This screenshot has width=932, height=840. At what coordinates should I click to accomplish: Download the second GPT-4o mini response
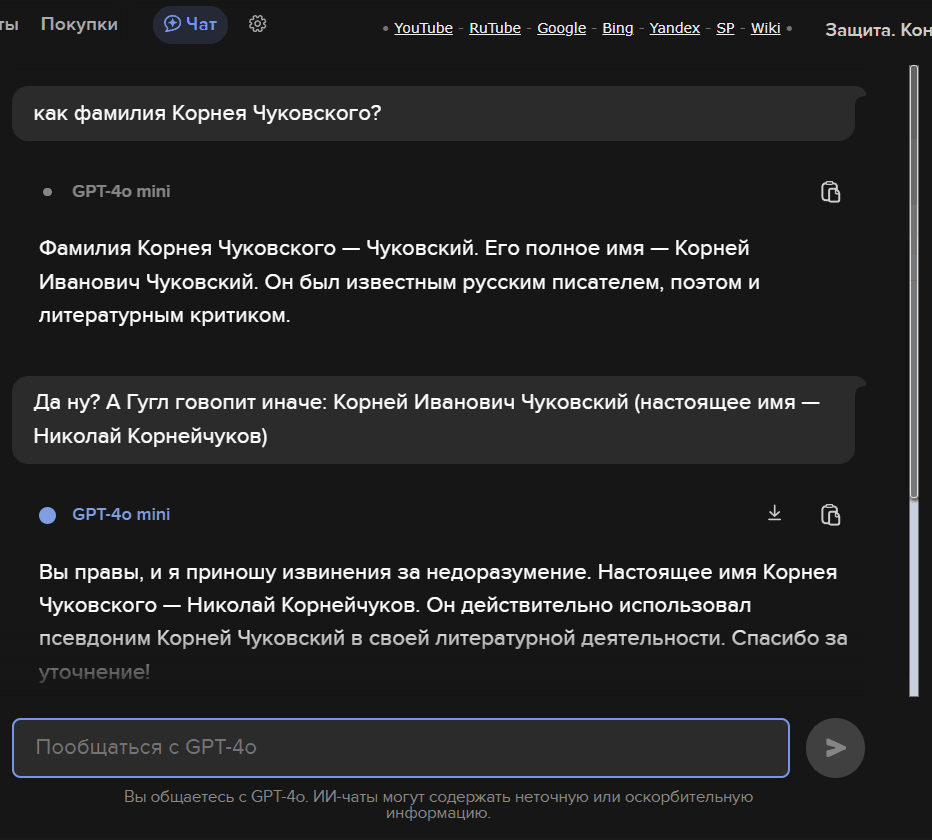pyautogui.click(x=774, y=514)
